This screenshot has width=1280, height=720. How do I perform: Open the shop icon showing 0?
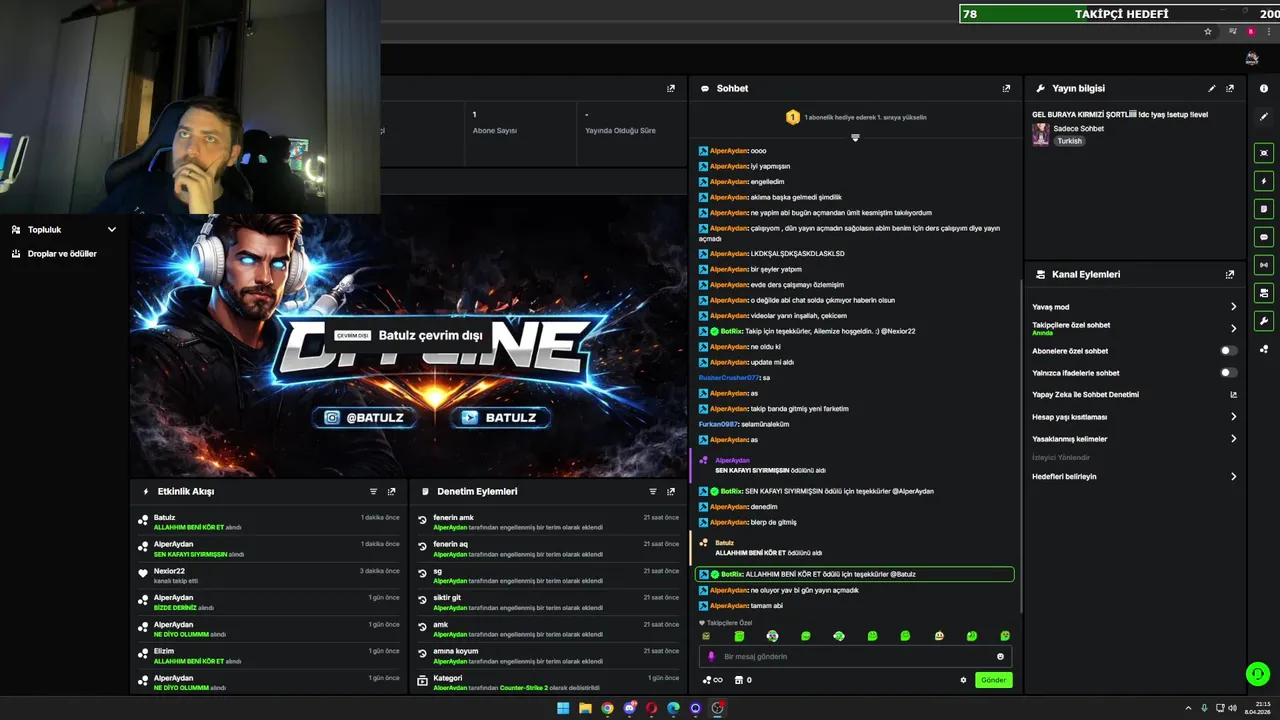click(743, 680)
